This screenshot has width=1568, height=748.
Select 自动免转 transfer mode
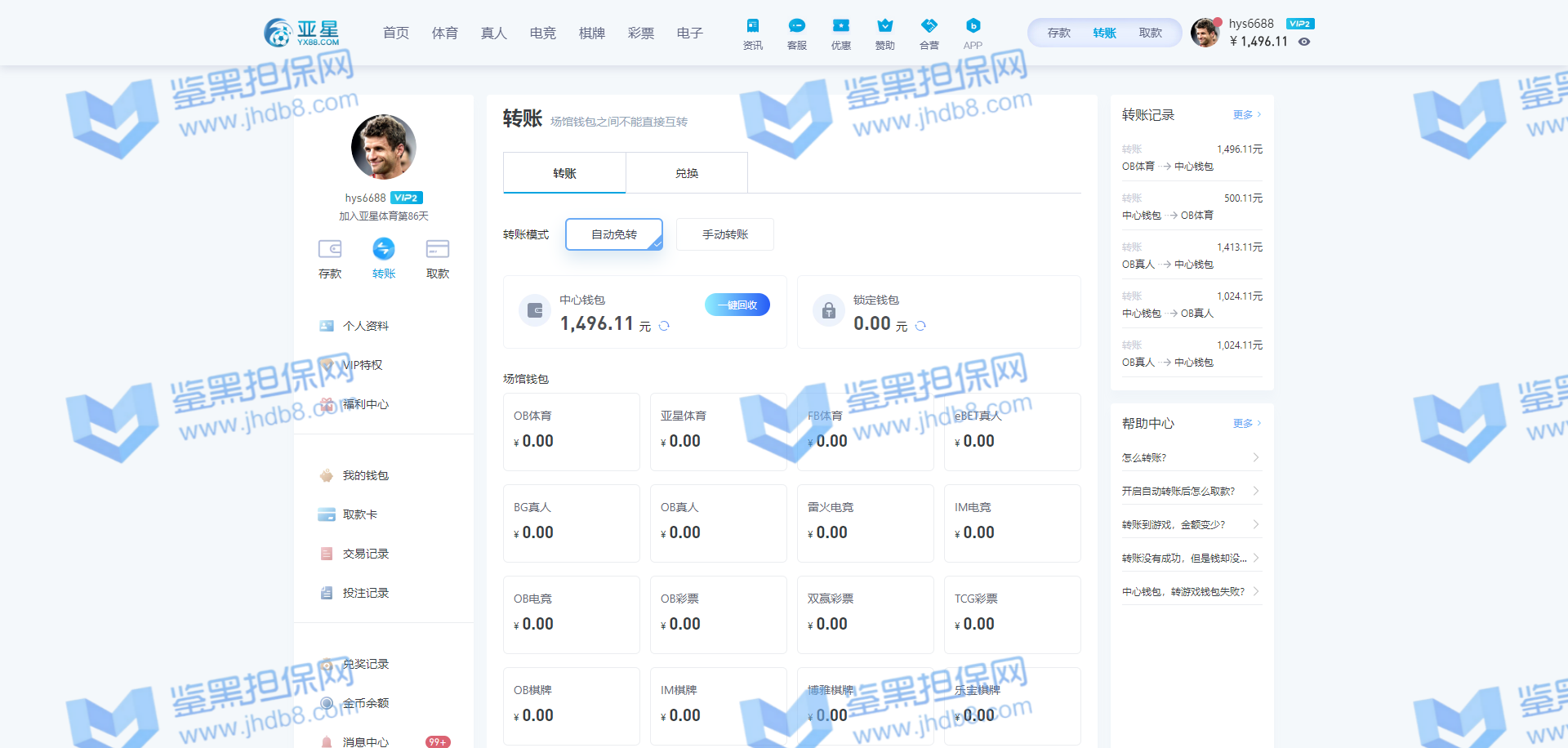pyautogui.click(x=614, y=234)
